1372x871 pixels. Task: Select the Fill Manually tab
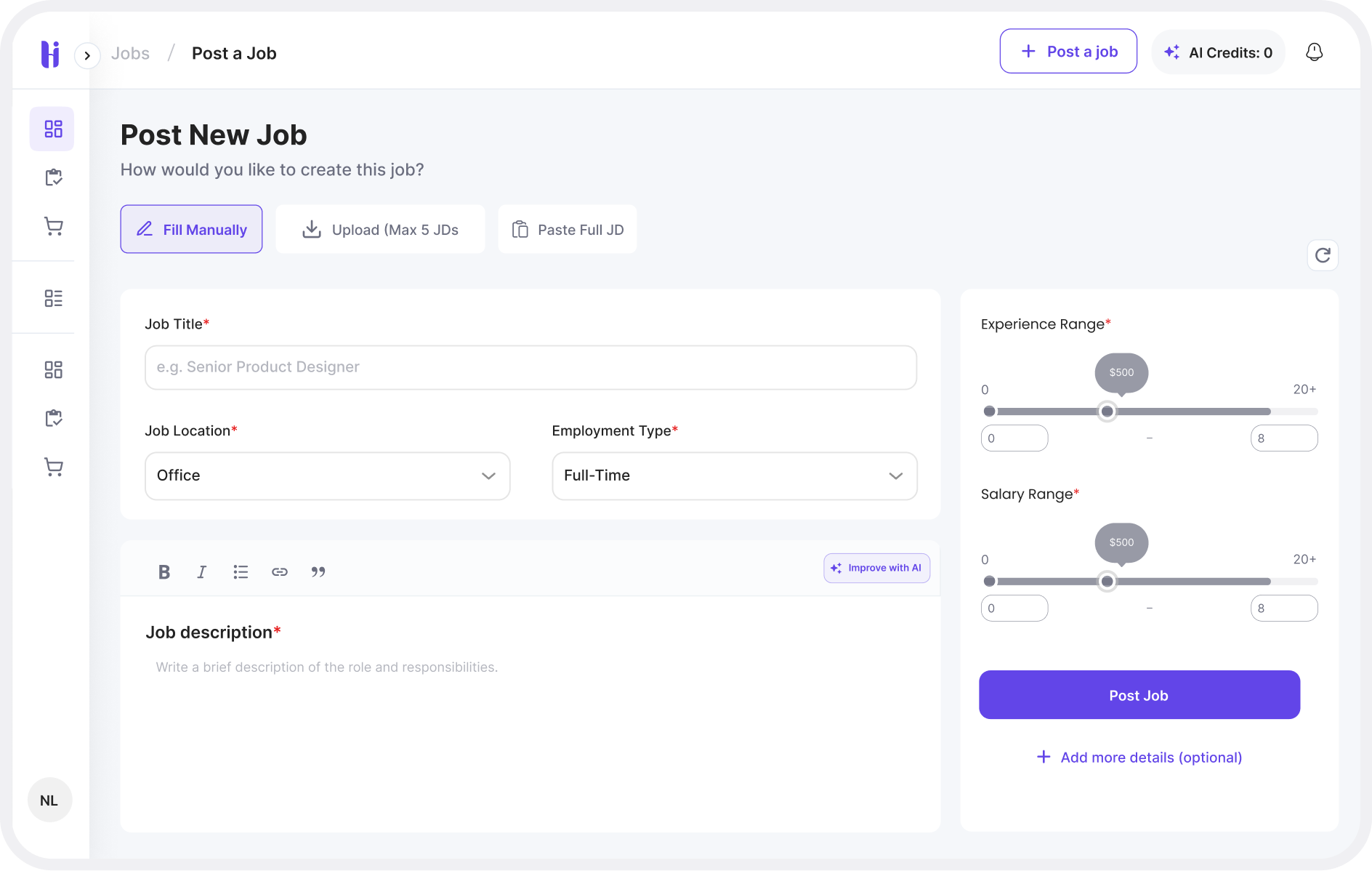pos(191,230)
